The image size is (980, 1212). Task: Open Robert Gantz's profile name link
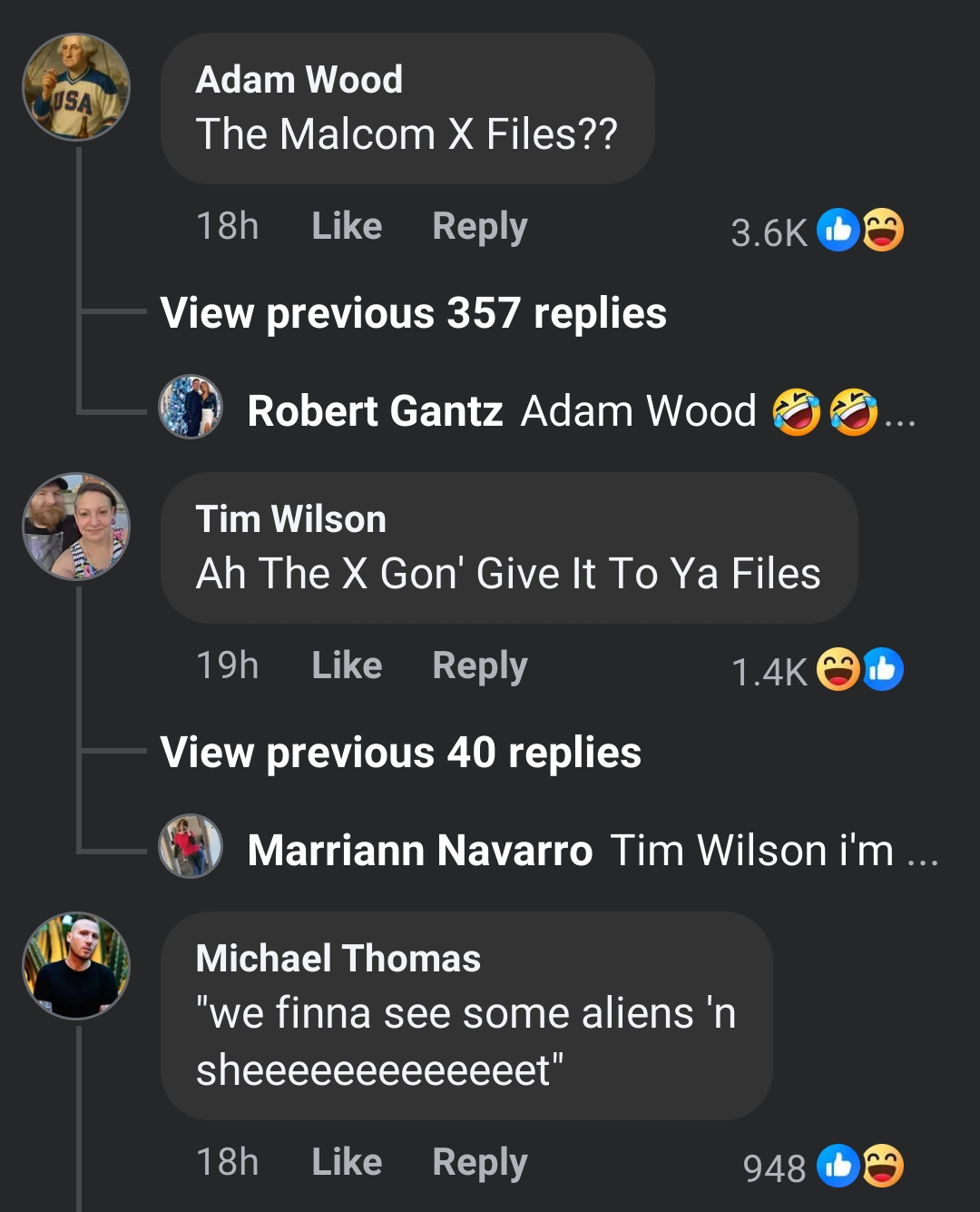tap(375, 410)
